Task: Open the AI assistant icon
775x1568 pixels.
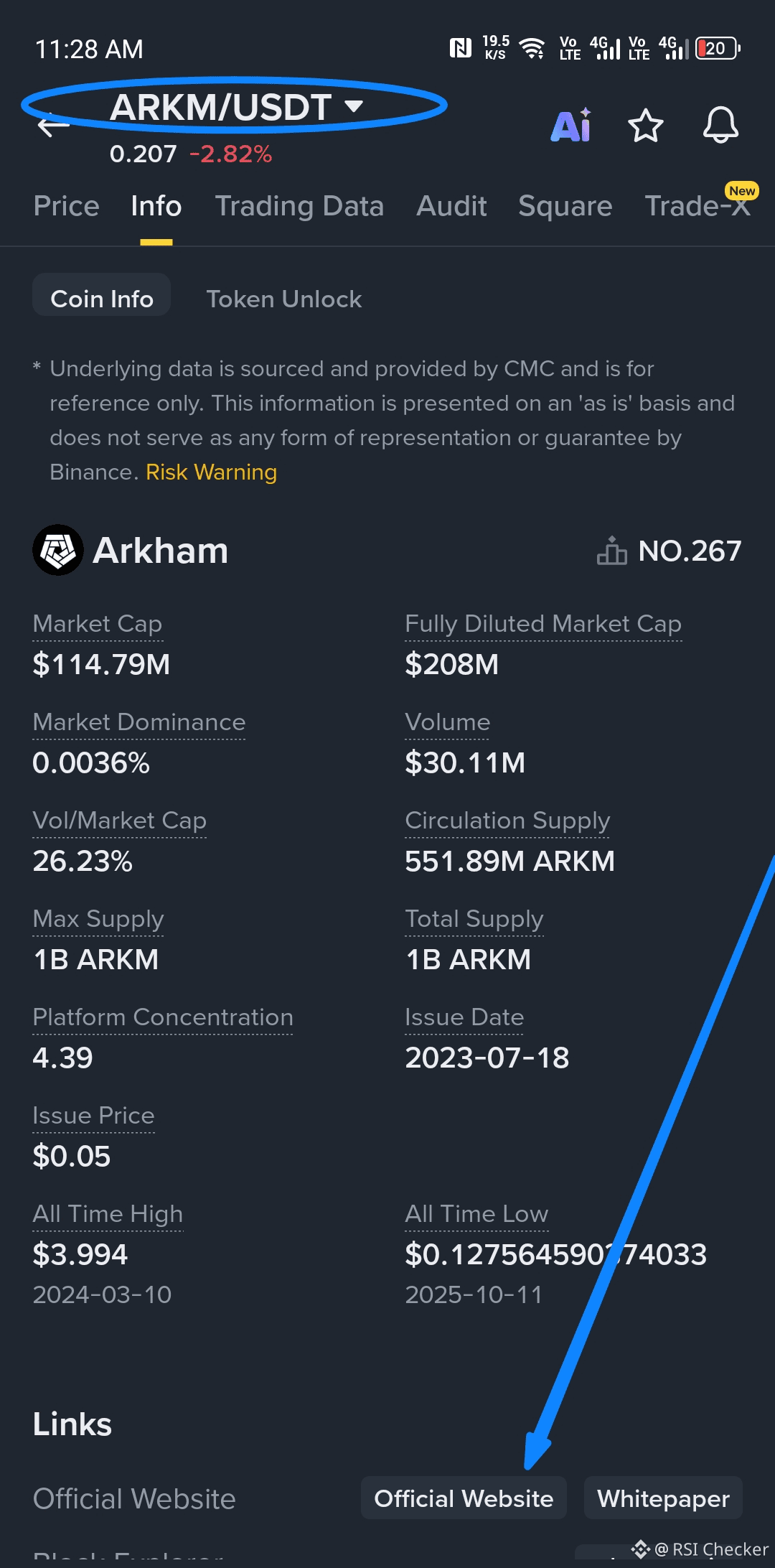Action: 571,126
